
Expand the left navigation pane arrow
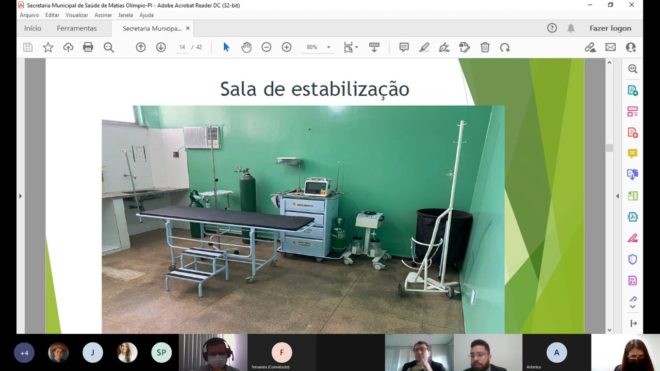click(20, 196)
